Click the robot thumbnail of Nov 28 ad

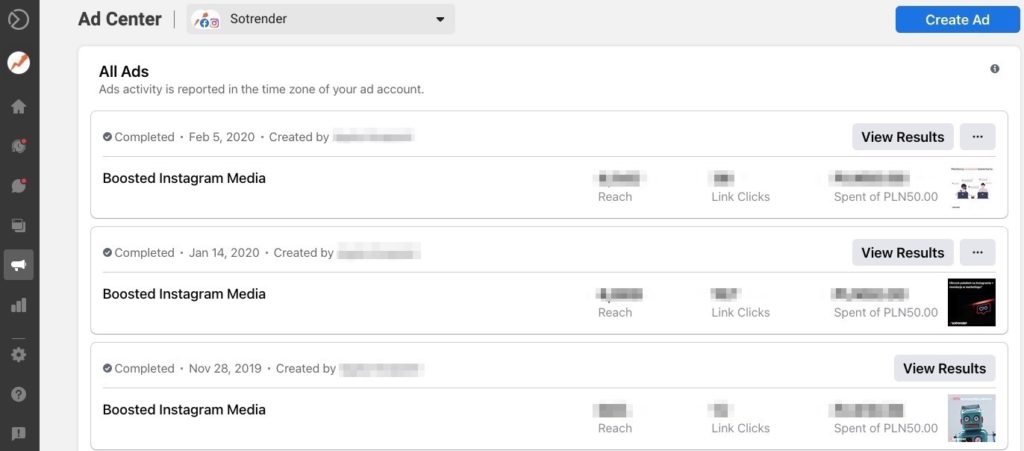tap(971, 418)
